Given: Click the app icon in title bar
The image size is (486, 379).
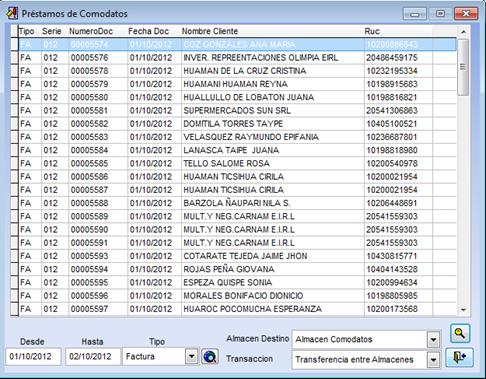Looking at the screenshot, I should (12, 13).
